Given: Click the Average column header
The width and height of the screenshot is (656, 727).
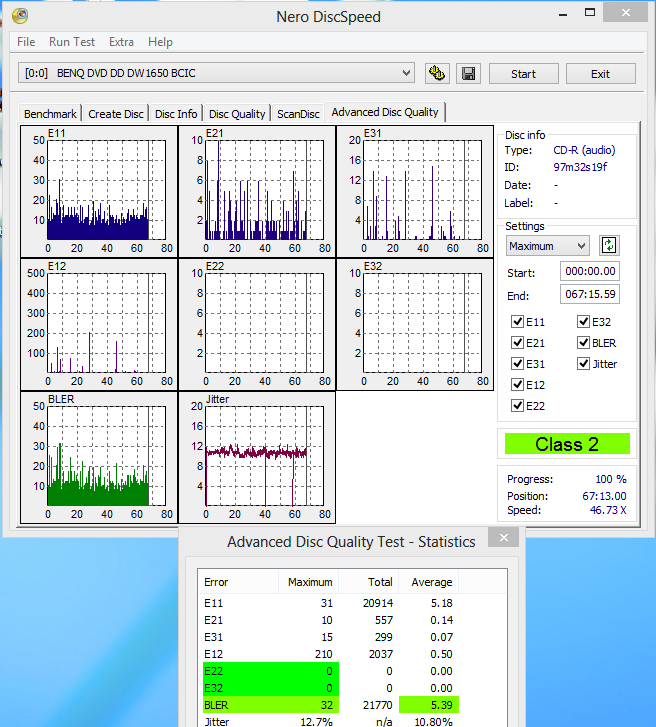Looking at the screenshot, I should coord(428,582).
